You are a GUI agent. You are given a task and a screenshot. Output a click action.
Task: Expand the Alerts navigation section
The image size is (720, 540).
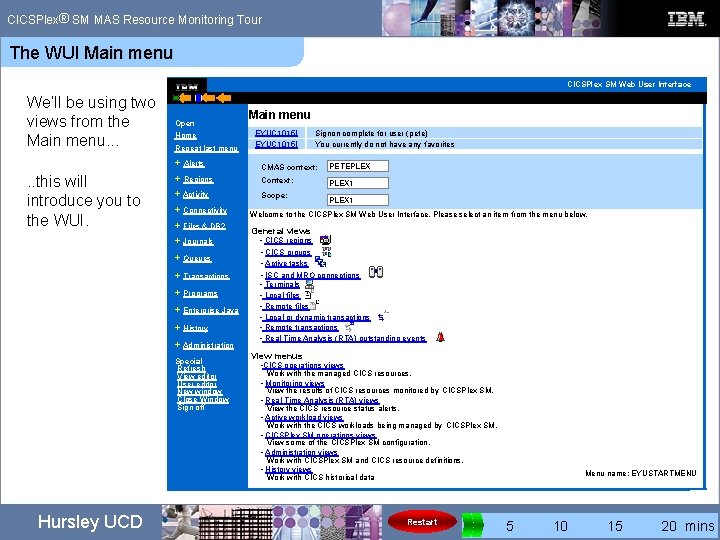(x=177, y=163)
